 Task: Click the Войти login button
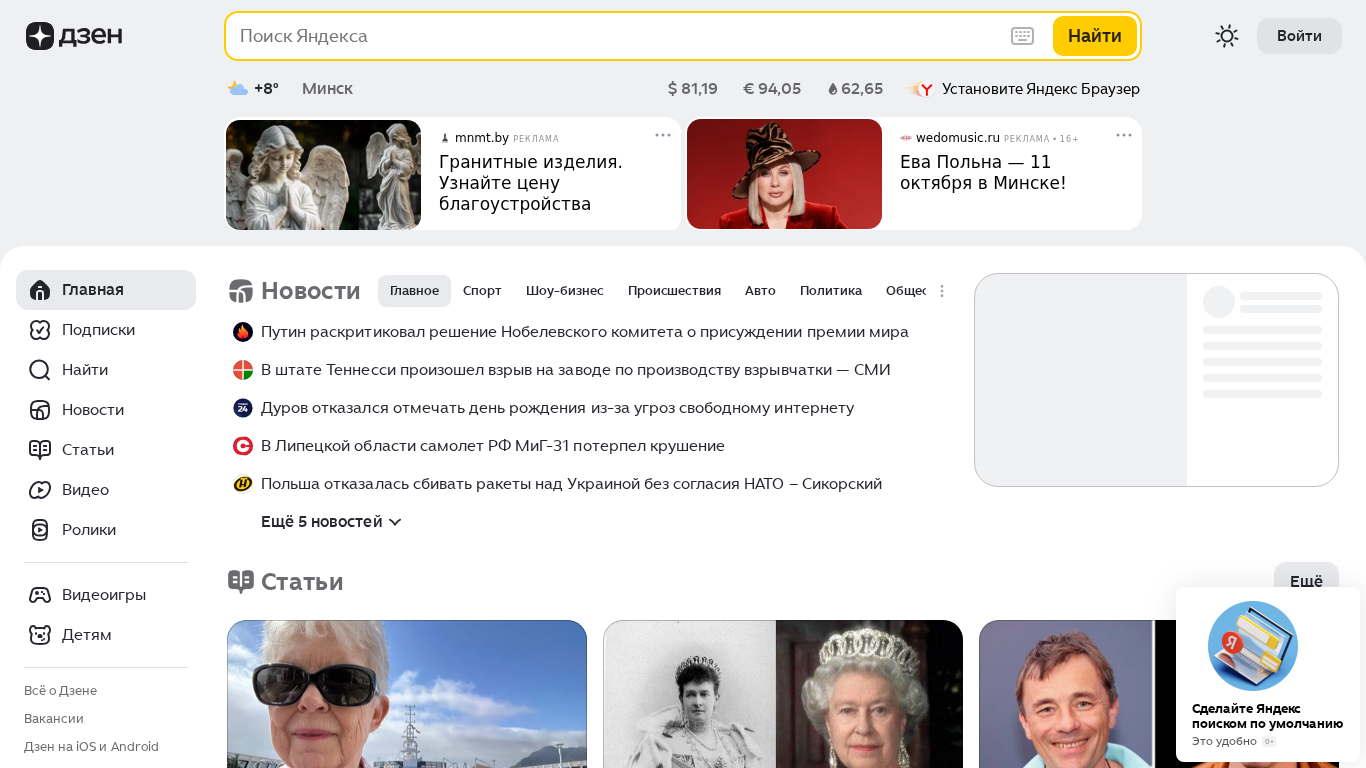coord(1299,36)
